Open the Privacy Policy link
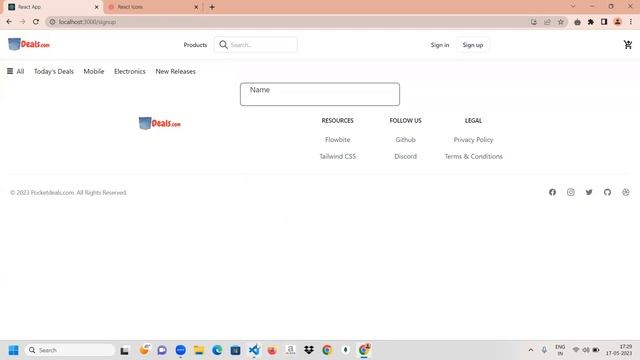 473,140
